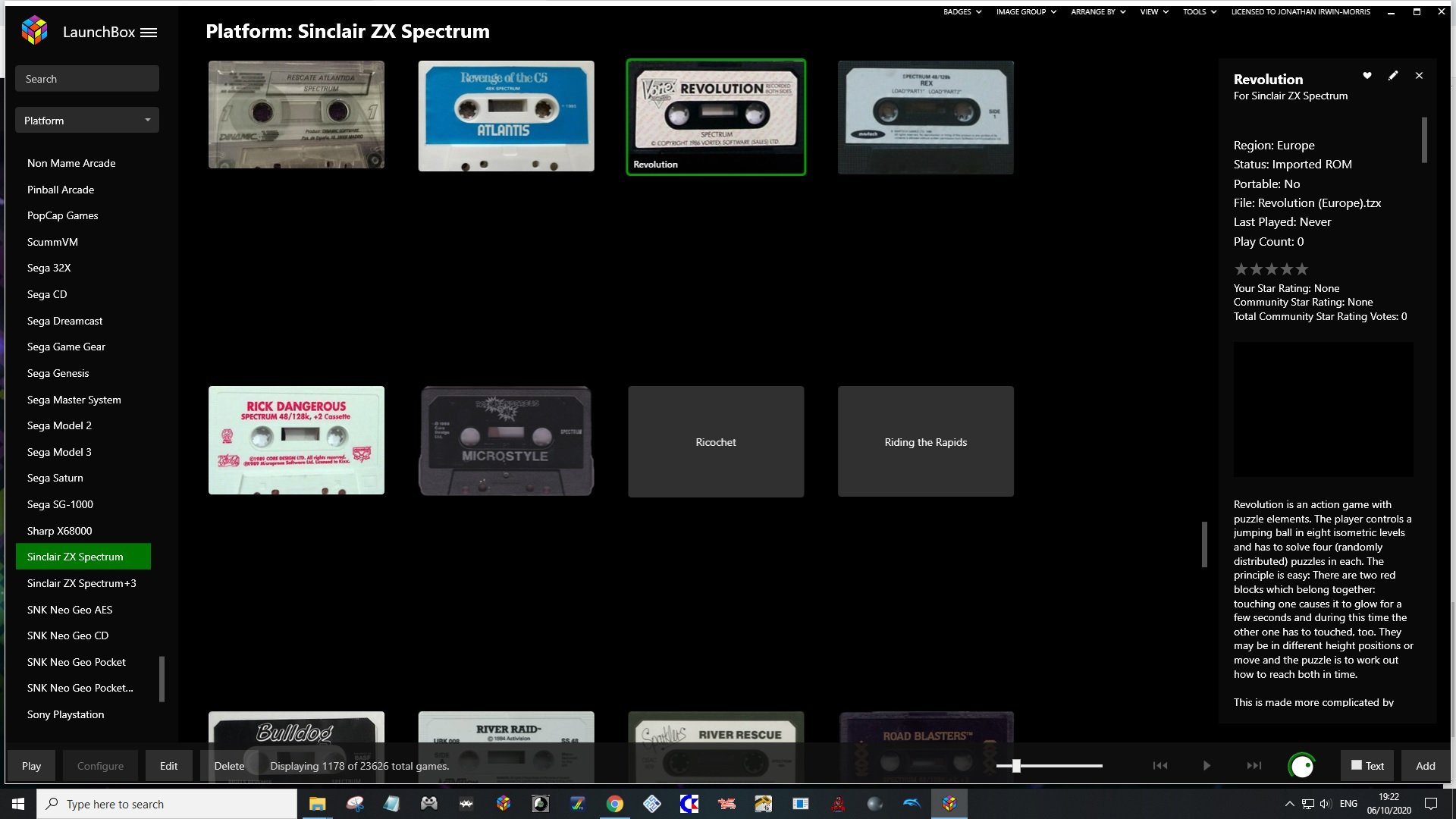This screenshot has height=819, width=1456.
Task: Open the View dropdown menu
Action: [1154, 12]
